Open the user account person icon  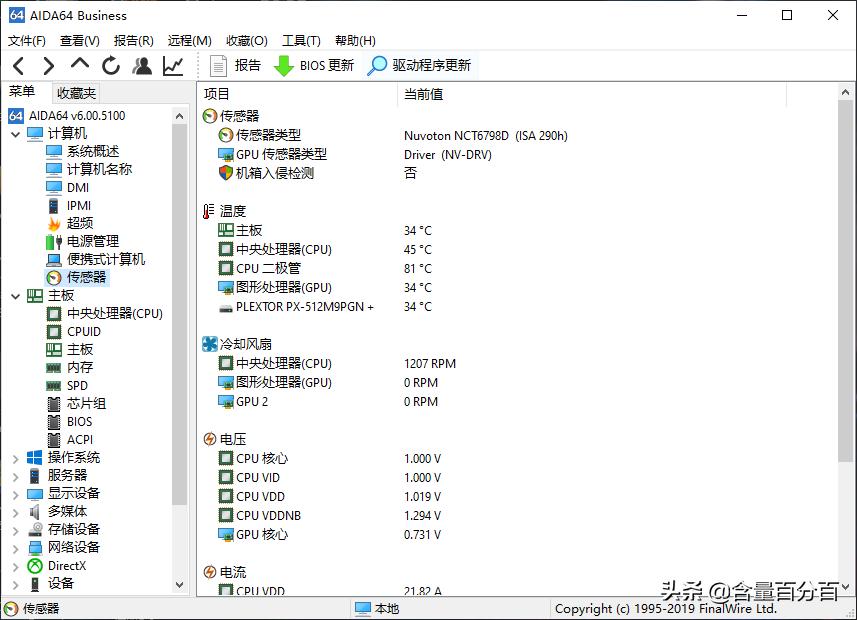pyautogui.click(x=141, y=64)
